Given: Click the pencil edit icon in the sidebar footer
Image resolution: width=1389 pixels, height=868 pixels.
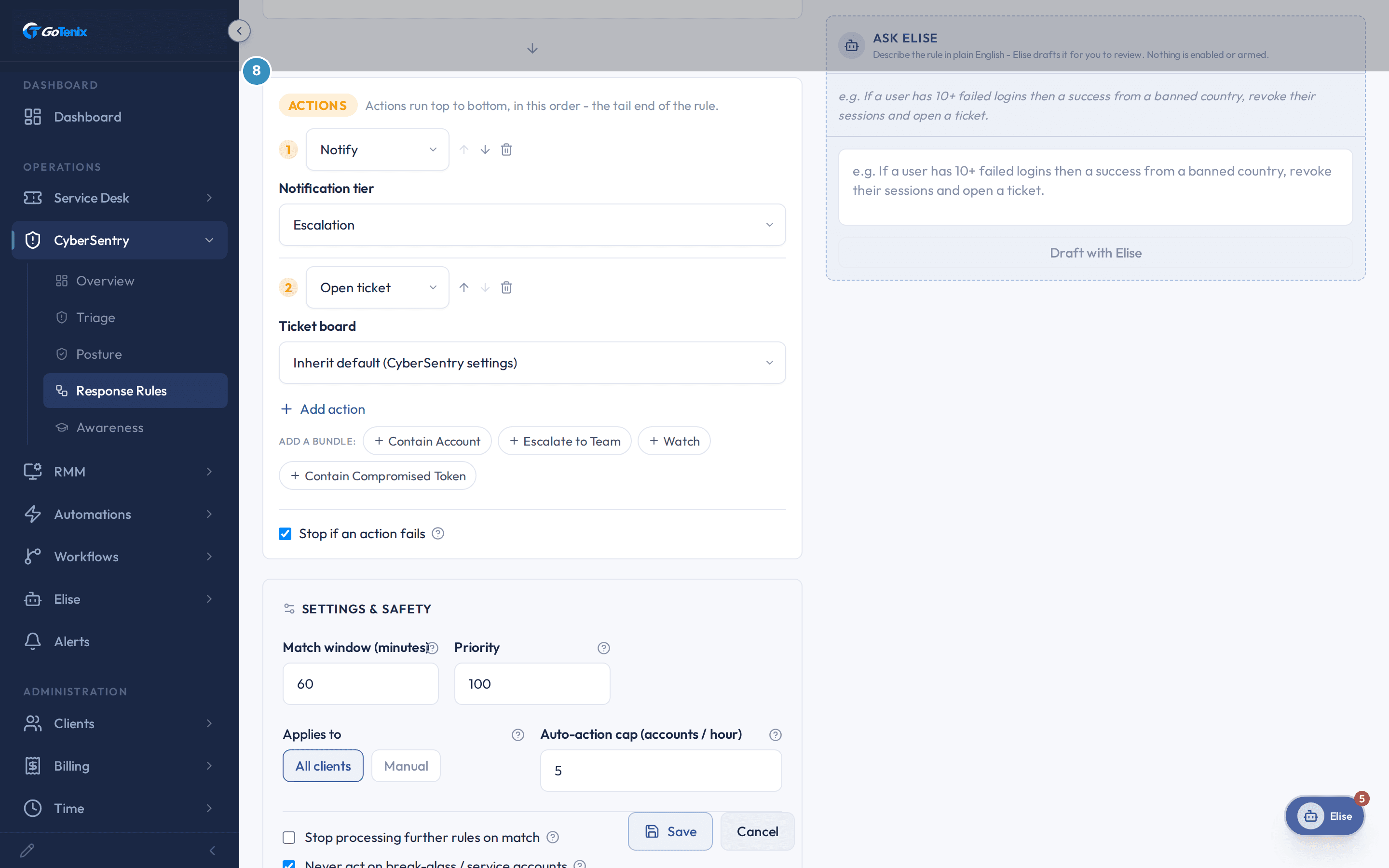Looking at the screenshot, I should click(27, 850).
